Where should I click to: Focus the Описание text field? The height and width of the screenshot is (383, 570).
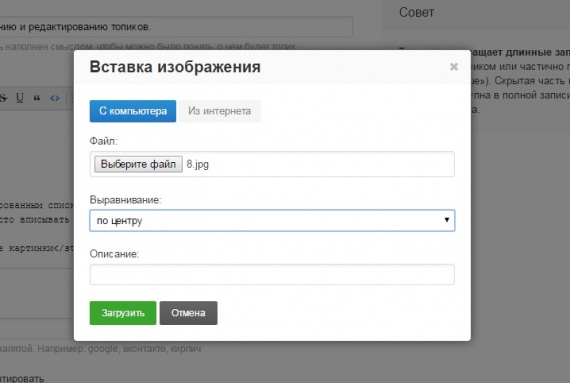(x=272, y=274)
